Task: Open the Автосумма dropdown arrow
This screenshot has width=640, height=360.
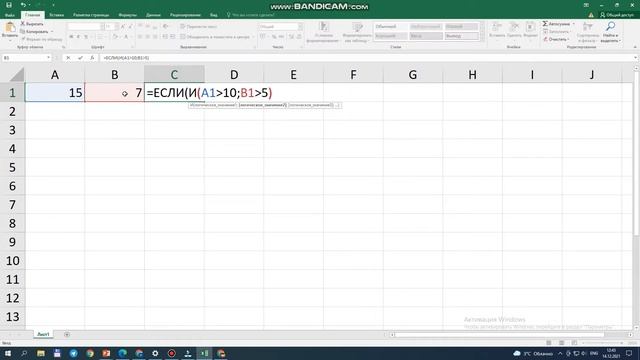Action: pyautogui.click(x=573, y=24)
